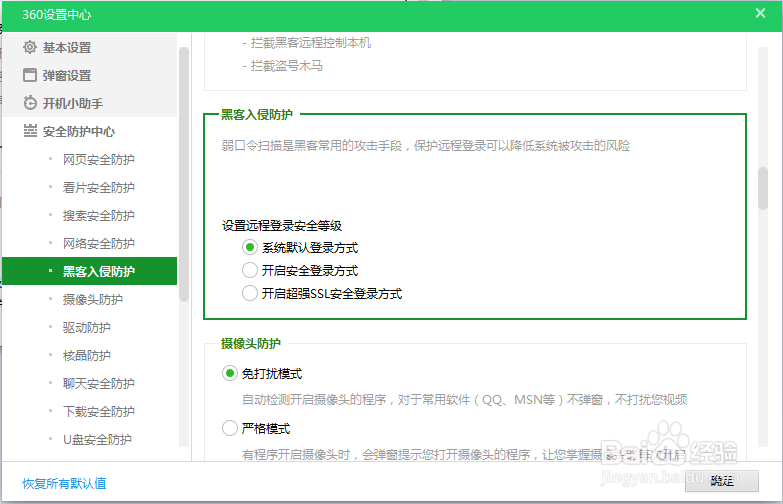Click the 确定 button
Viewport: 783px width, 504px height.
[722, 481]
